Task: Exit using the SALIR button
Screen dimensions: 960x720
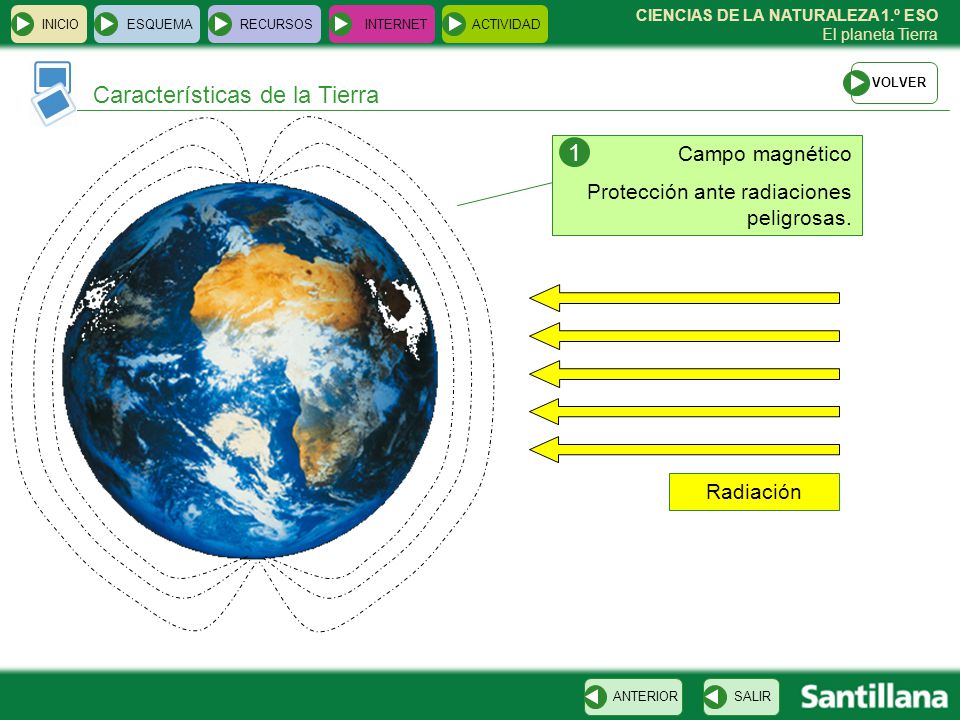Action: [x=741, y=697]
